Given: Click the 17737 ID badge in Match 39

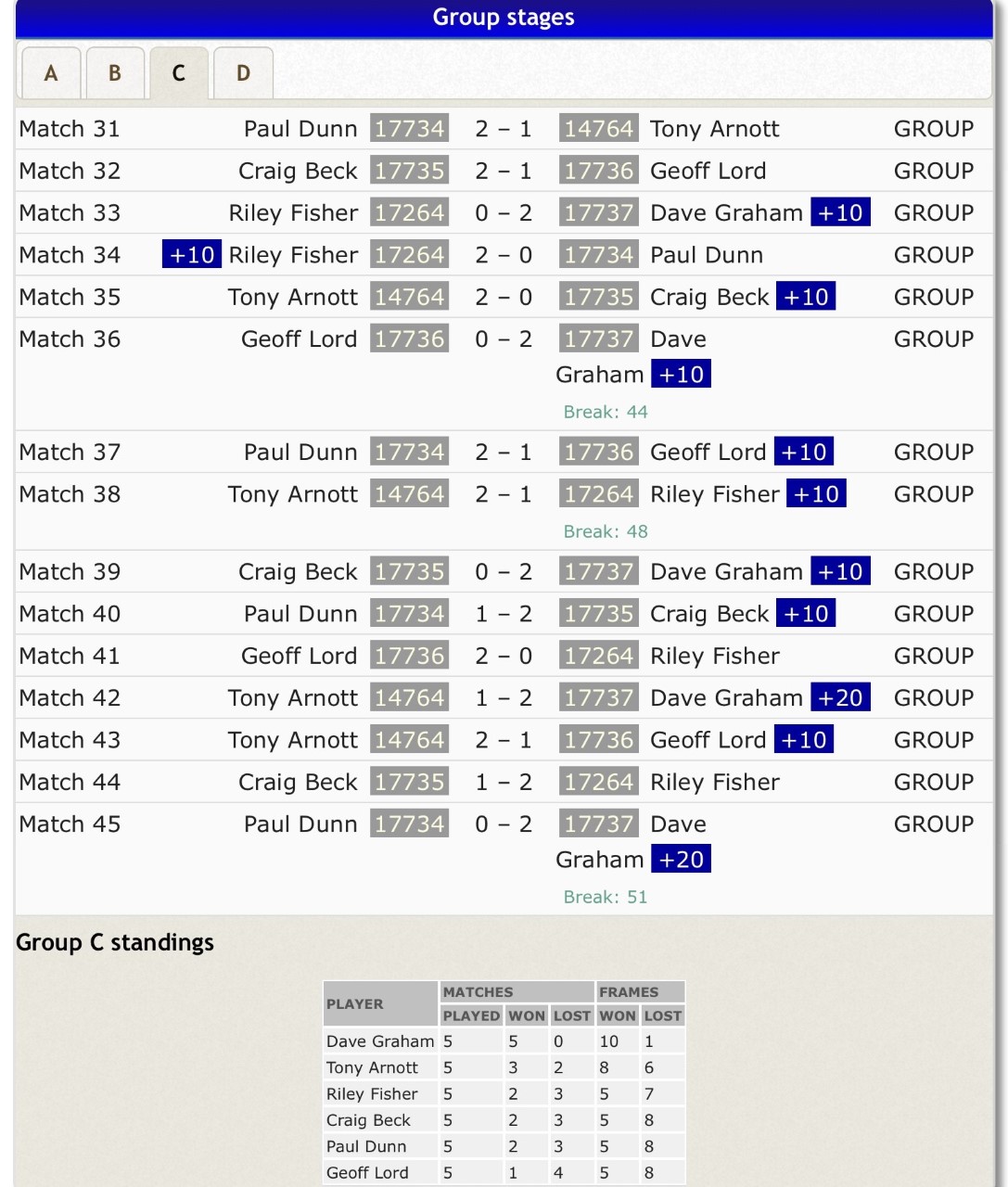Looking at the screenshot, I should pyautogui.click(x=599, y=572).
